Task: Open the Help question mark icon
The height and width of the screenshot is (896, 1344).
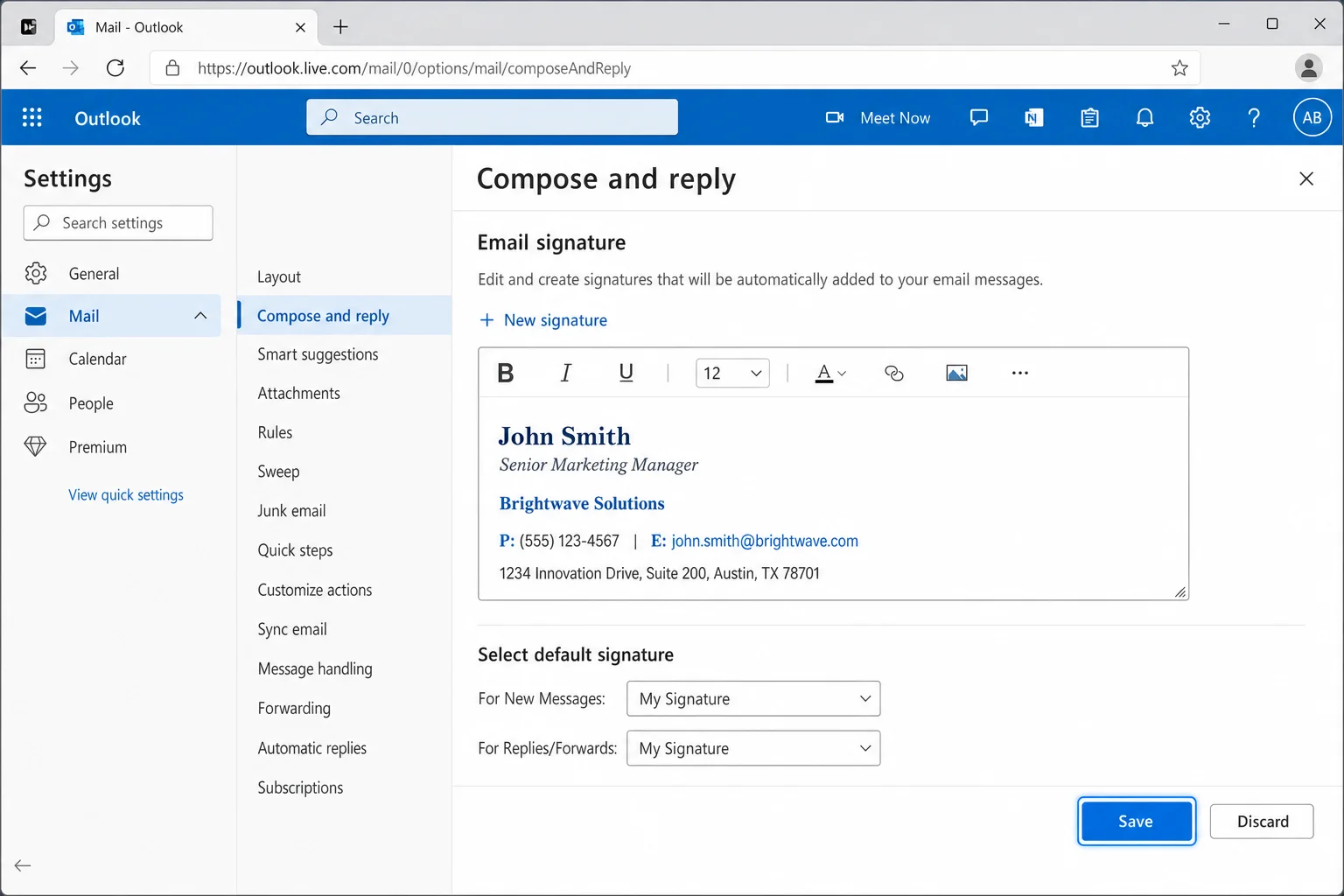Action: [1254, 117]
